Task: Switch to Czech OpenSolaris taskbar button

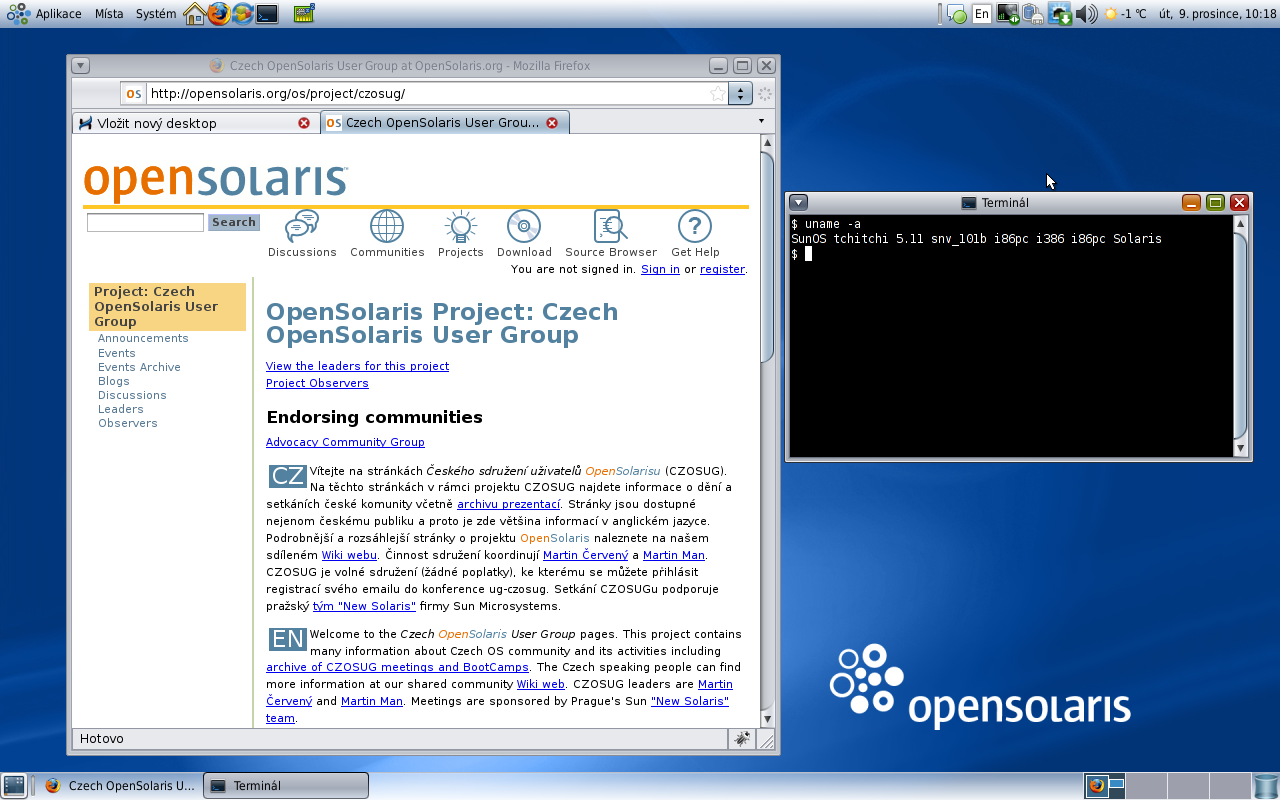Action: pyautogui.click(x=118, y=786)
